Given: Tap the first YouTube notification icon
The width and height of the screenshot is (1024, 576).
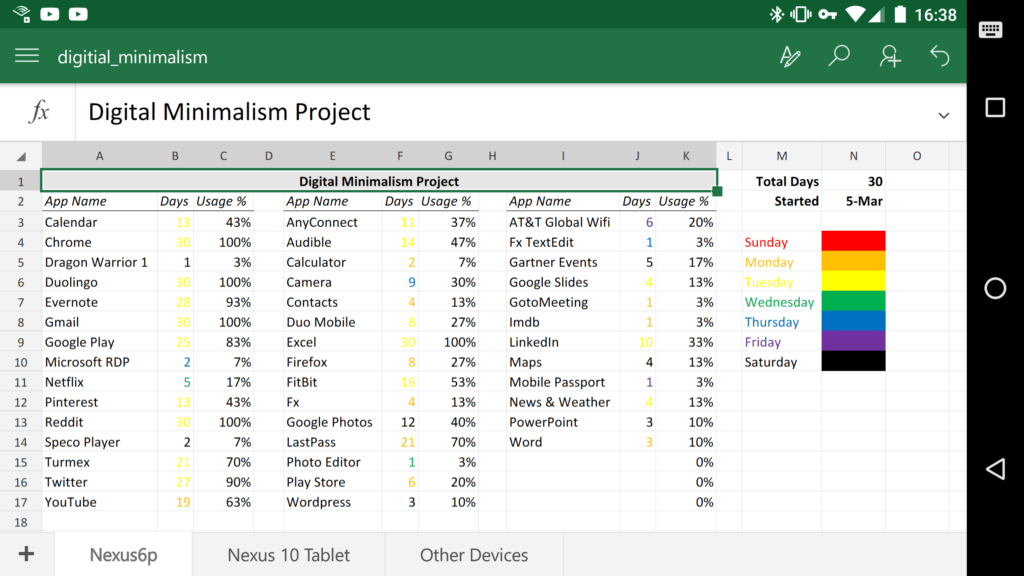Looking at the screenshot, I should (x=50, y=14).
